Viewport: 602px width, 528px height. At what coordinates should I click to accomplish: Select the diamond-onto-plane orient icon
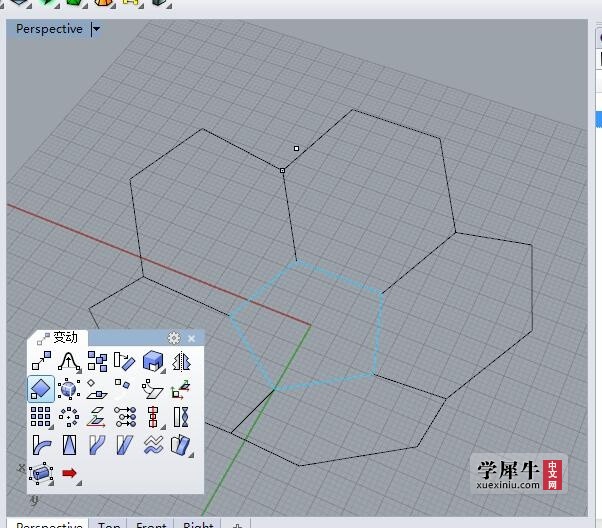click(97, 389)
